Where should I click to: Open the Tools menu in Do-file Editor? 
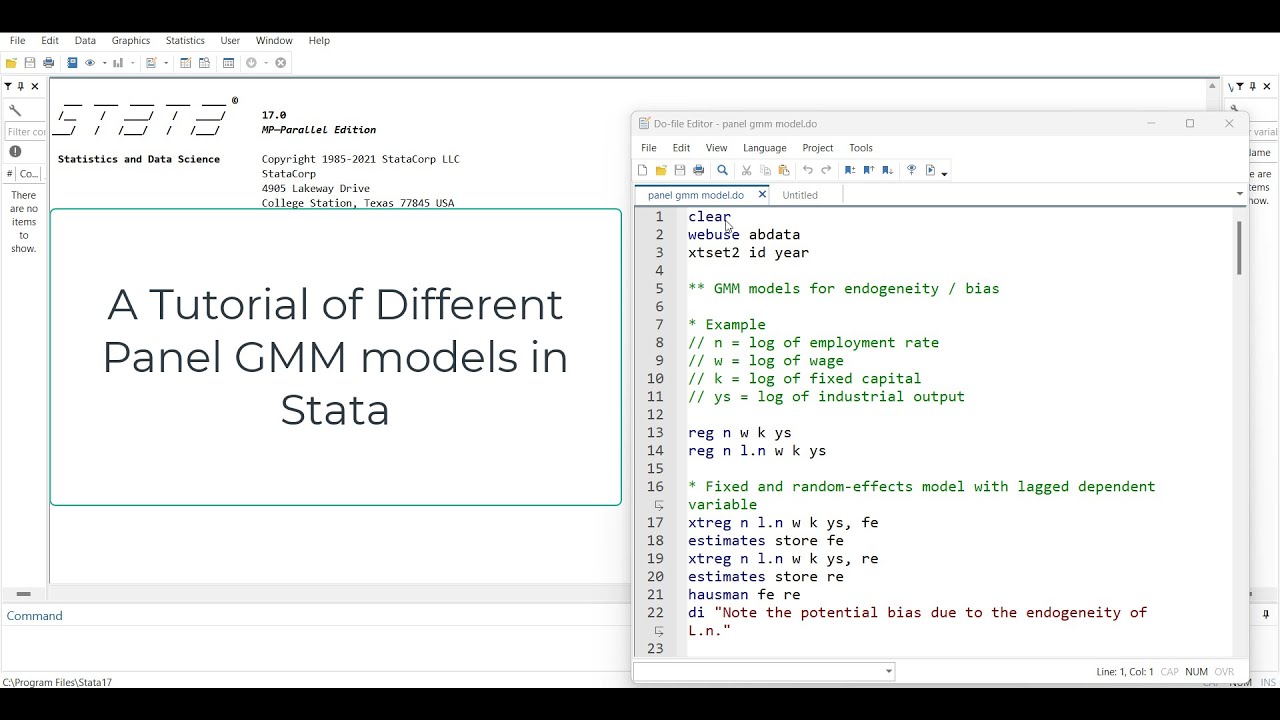861,148
